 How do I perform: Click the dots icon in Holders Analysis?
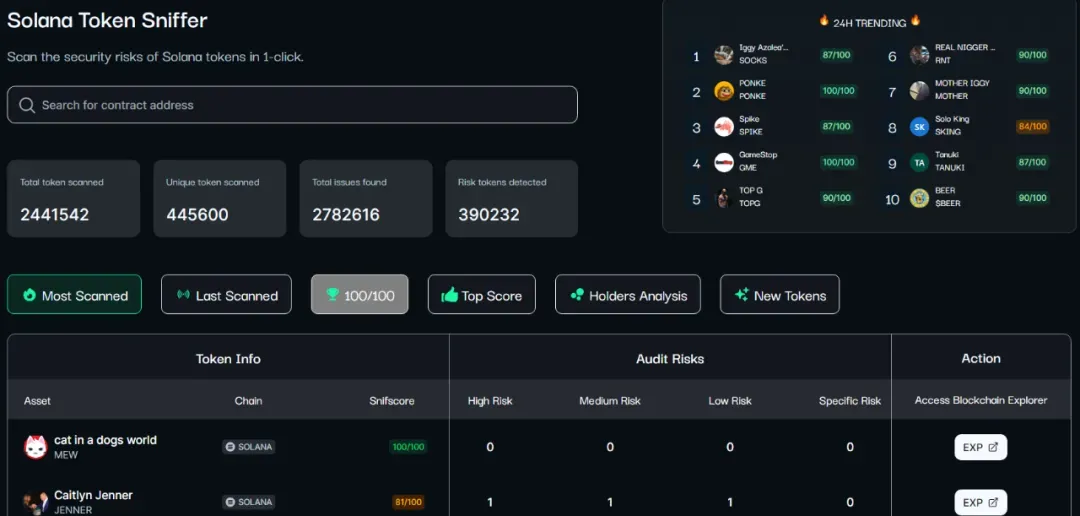[x=577, y=295]
